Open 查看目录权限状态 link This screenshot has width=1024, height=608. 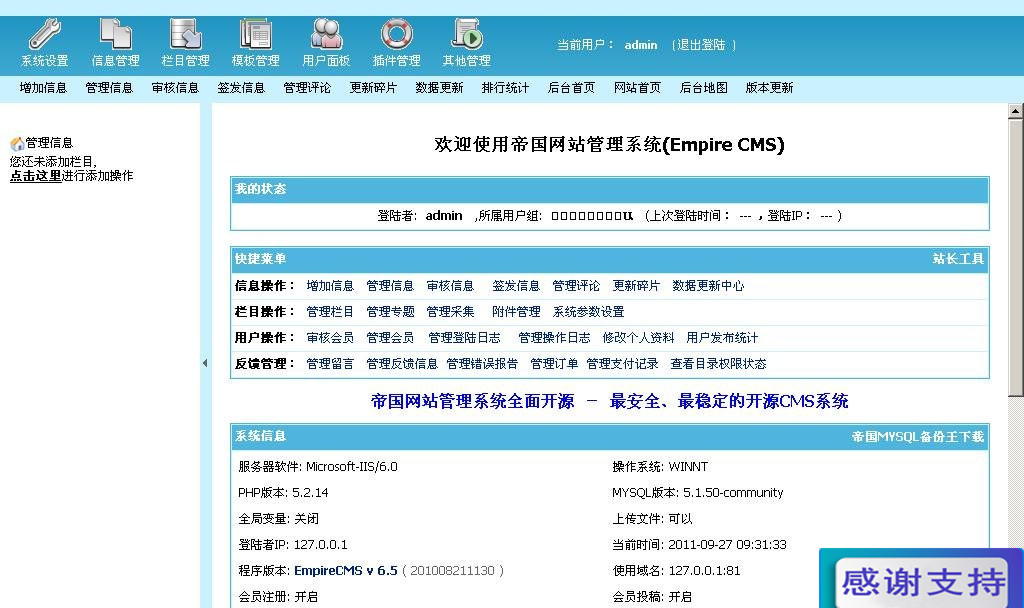(x=718, y=364)
